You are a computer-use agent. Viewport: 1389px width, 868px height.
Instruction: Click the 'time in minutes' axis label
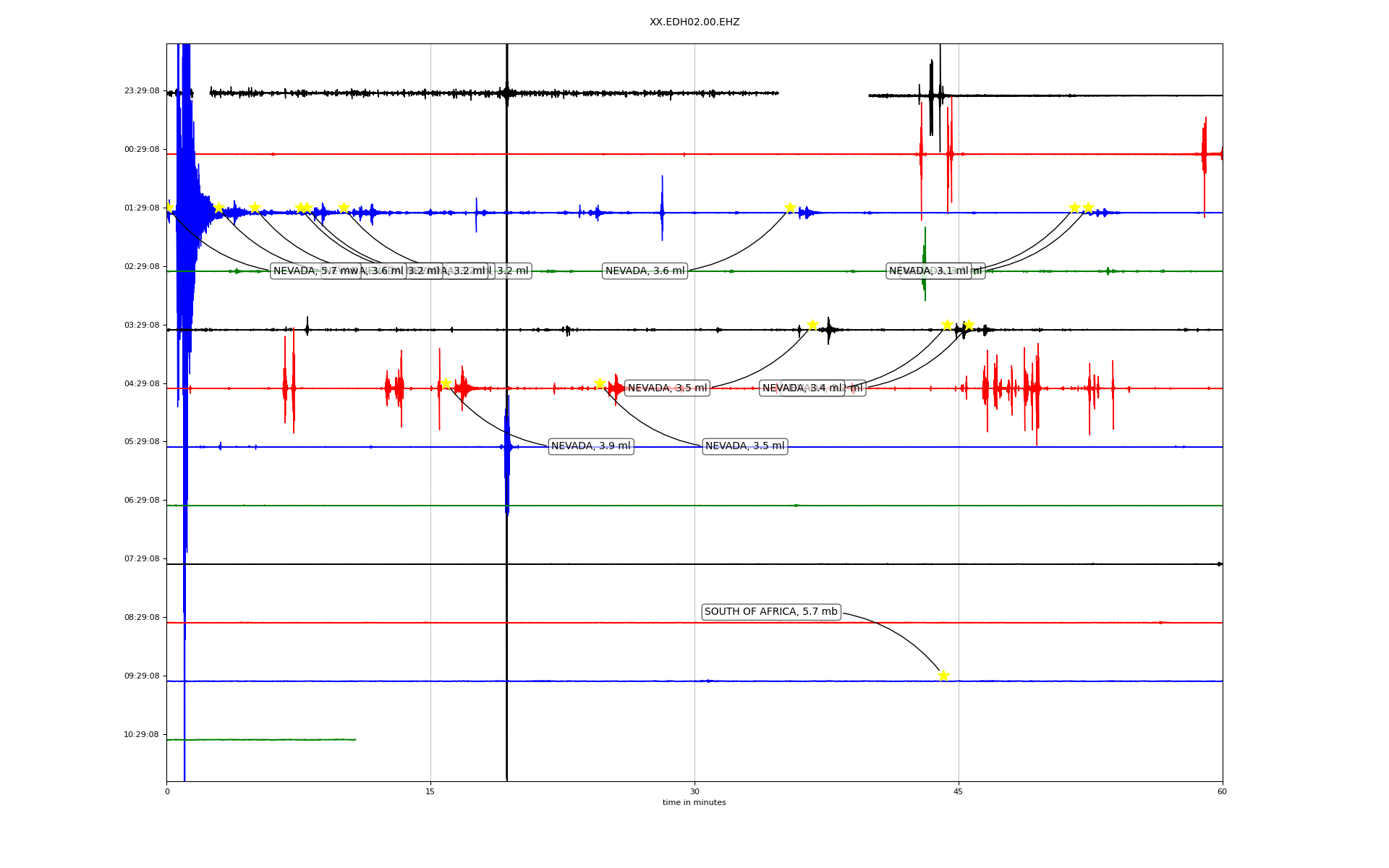pos(694,803)
